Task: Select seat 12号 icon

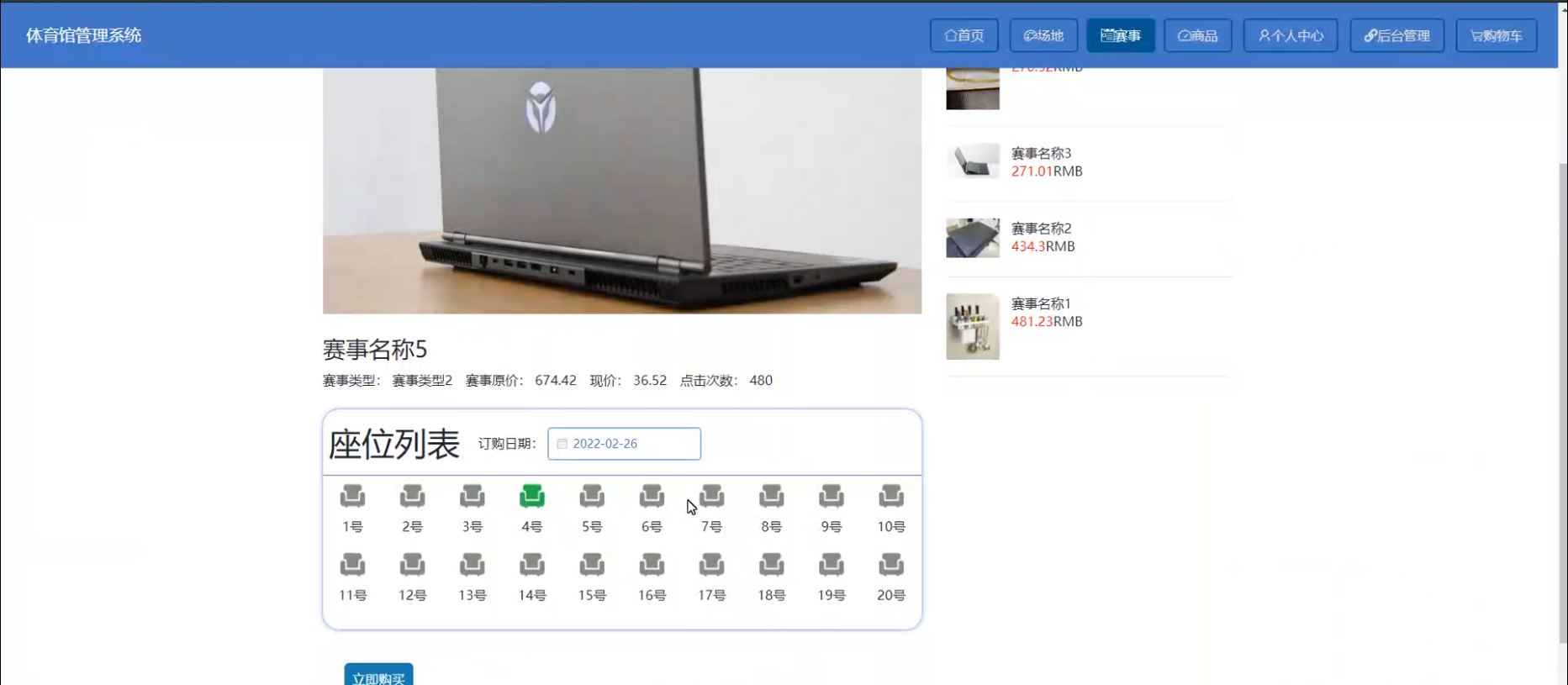Action: coord(412,564)
